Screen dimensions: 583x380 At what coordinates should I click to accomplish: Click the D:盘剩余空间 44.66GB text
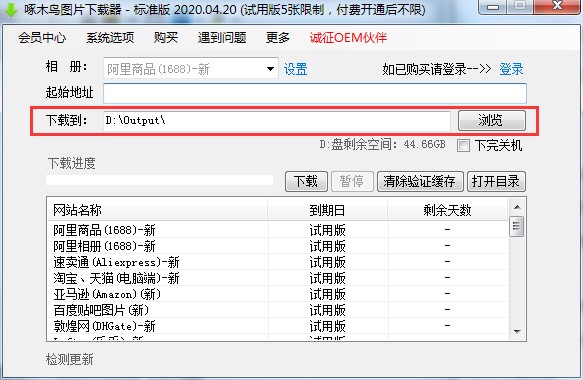point(382,144)
